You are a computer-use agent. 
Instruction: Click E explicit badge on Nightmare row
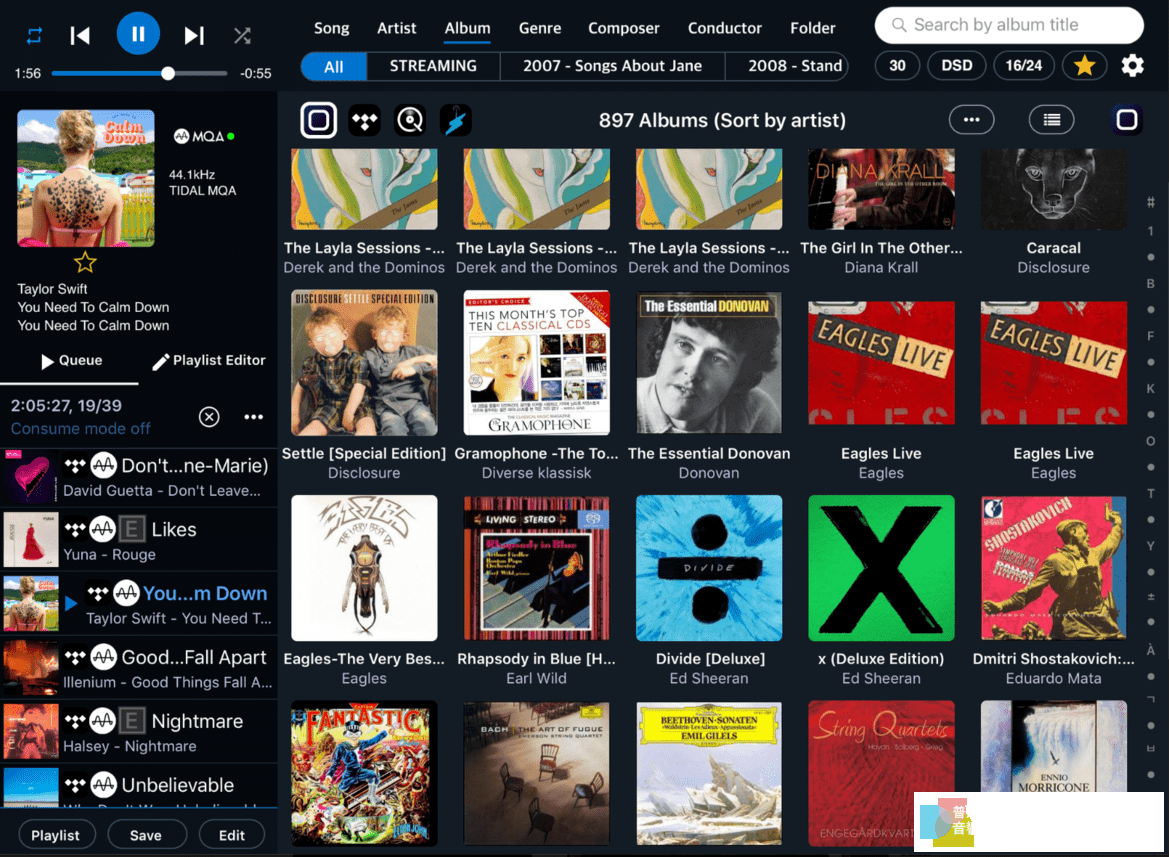[x=131, y=721]
